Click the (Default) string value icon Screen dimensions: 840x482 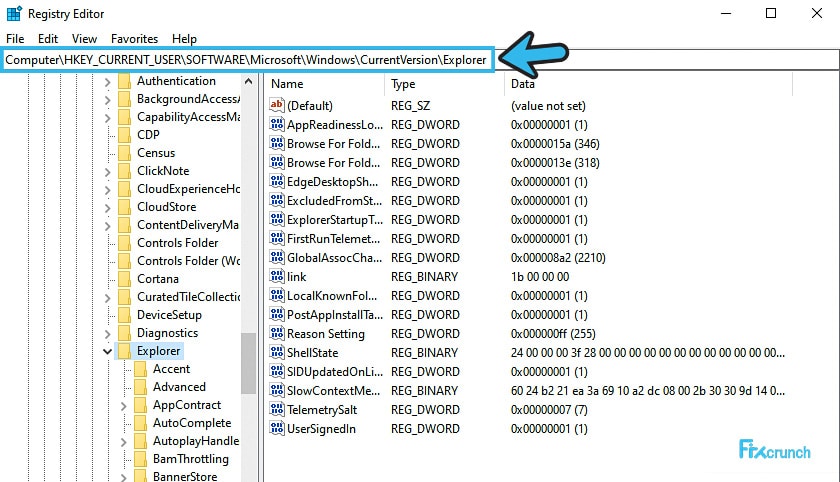[x=276, y=105]
